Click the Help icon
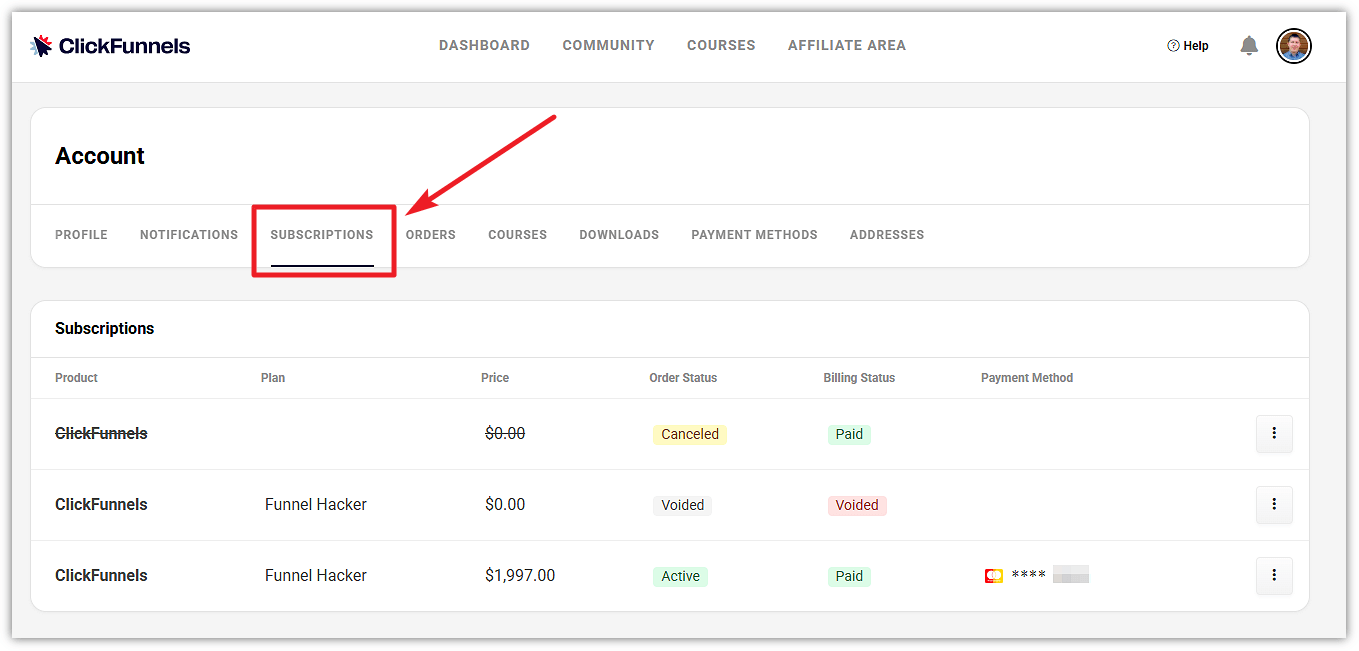Screen dimensions: 1359x651 (x=1187, y=45)
